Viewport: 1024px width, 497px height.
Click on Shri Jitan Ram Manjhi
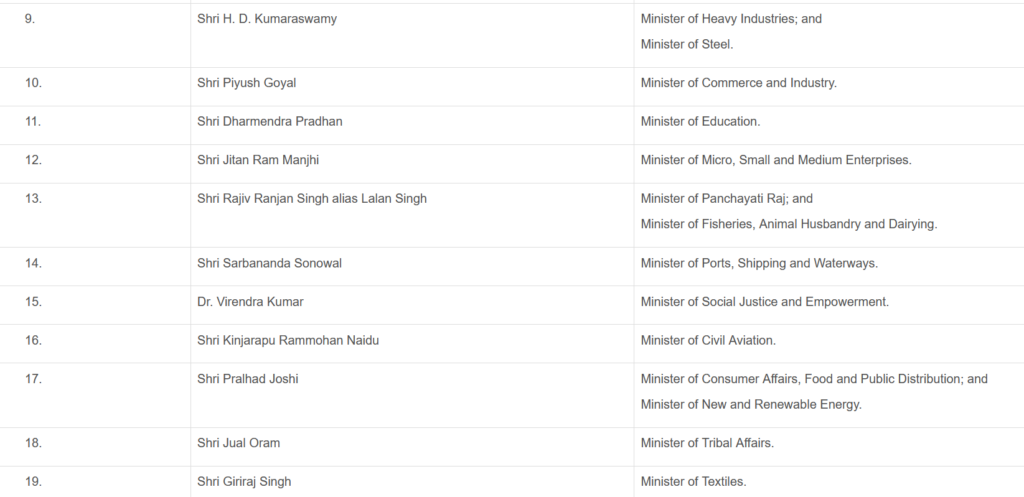(259, 160)
